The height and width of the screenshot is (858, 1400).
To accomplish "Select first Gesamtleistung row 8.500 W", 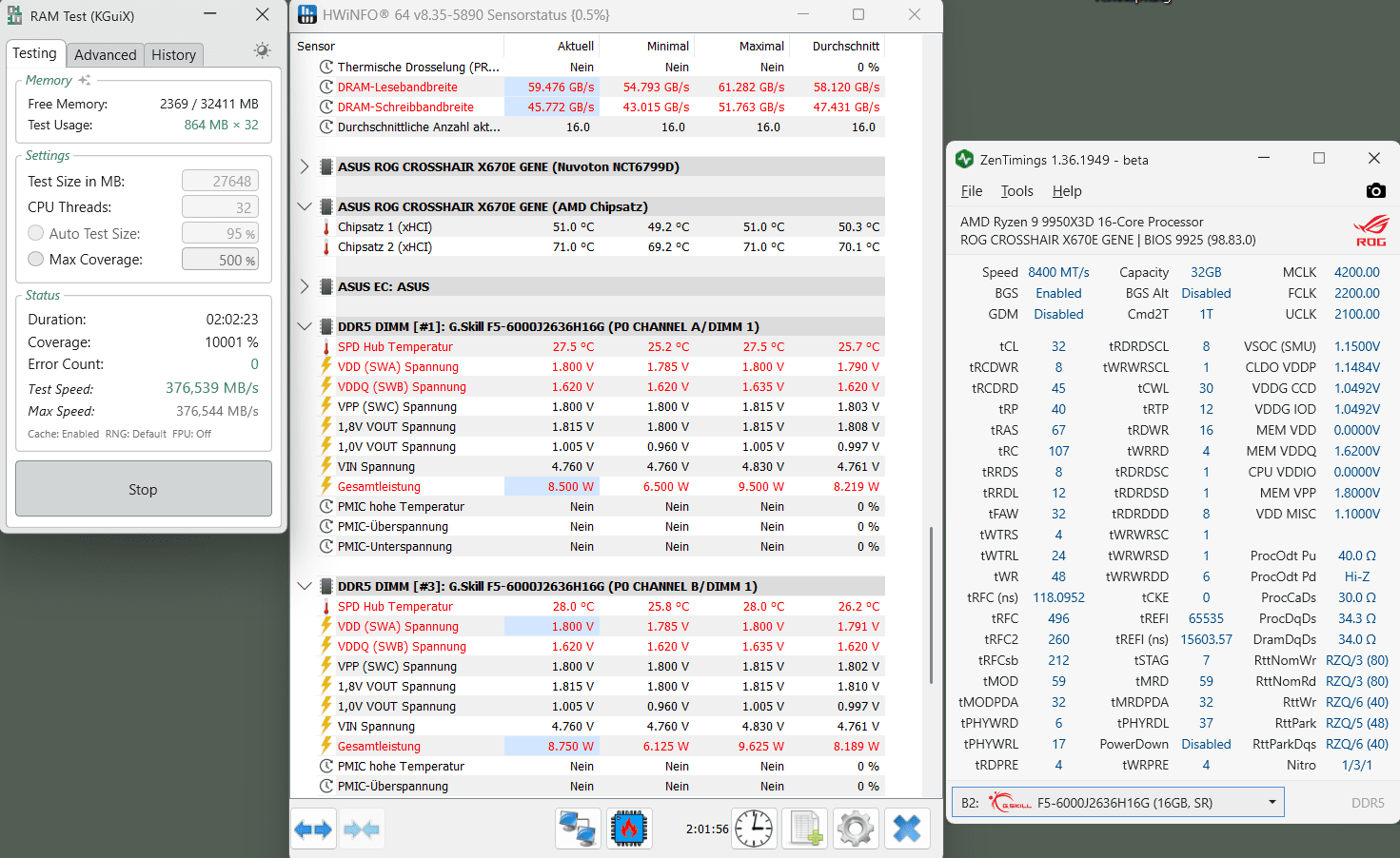I will pos(590,486).
